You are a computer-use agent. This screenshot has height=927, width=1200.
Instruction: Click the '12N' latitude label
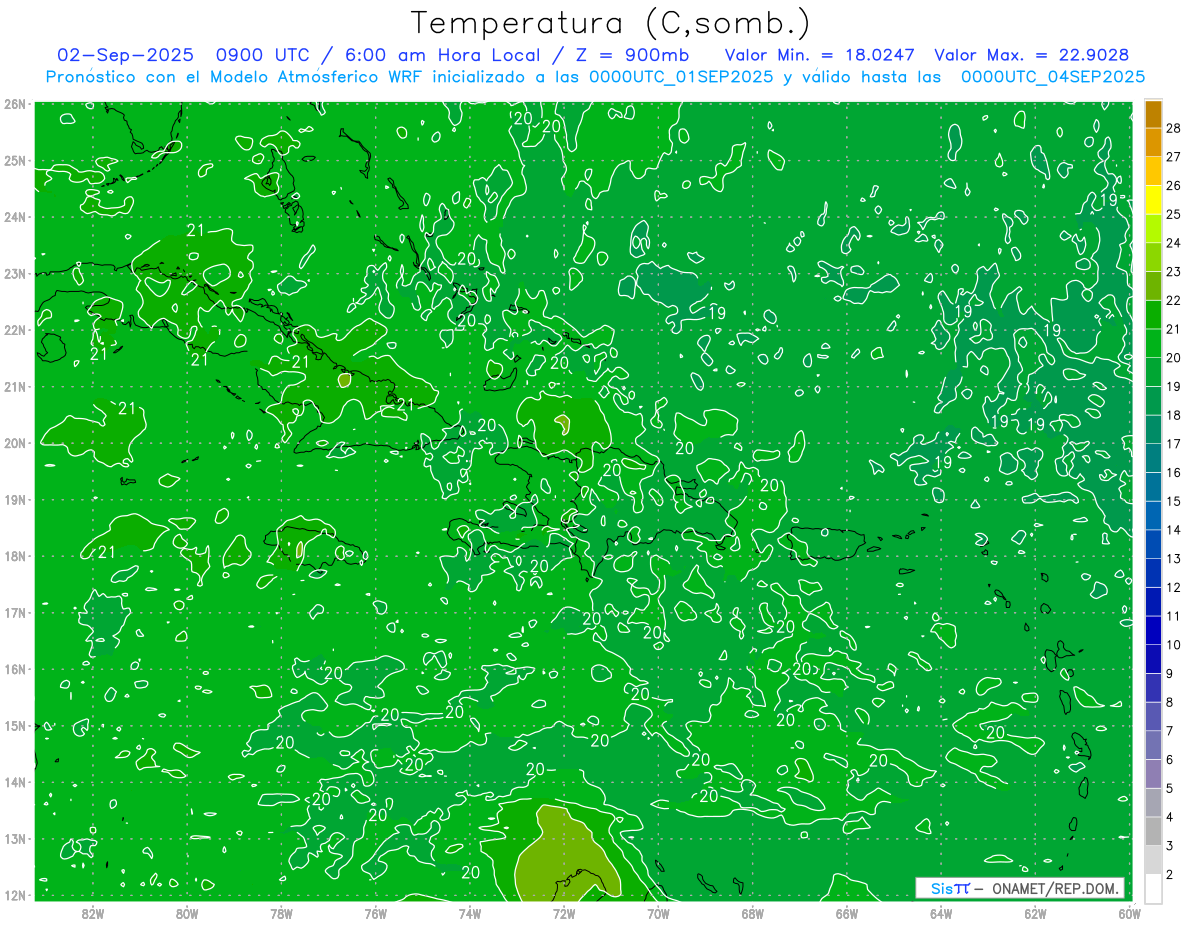(14, 895)
